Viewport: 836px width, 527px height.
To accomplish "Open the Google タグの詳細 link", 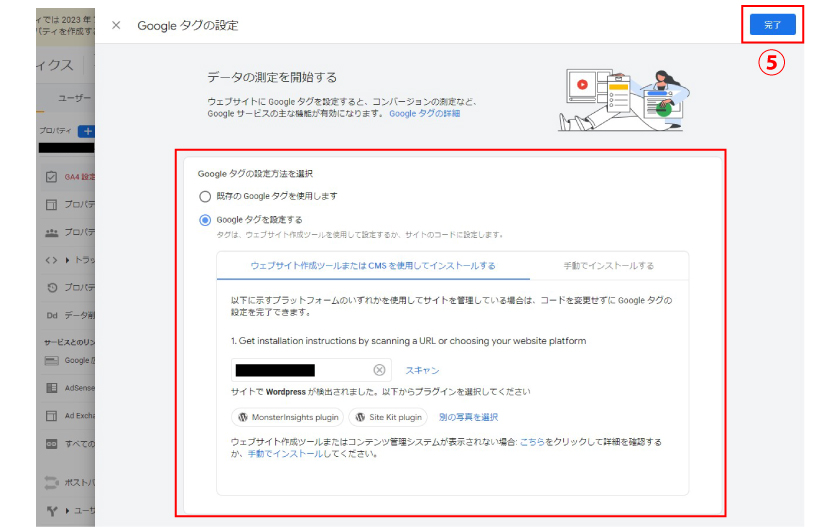I will pos(425,114).
